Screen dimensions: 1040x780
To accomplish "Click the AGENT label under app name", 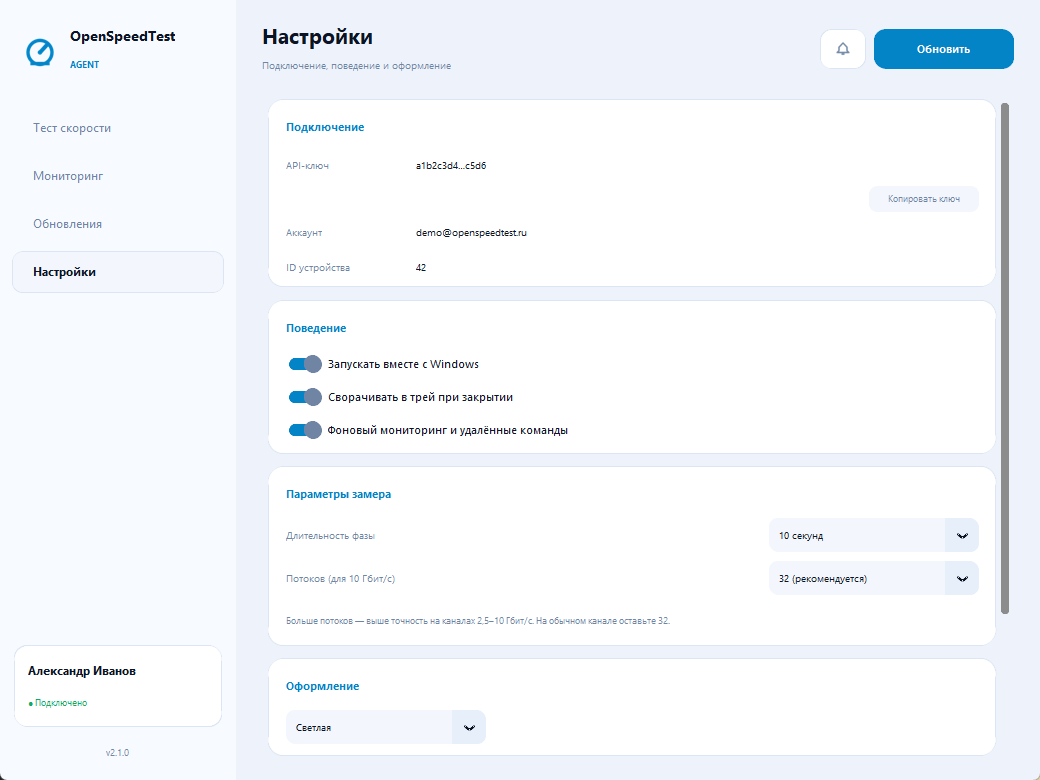I will (84, 64).
